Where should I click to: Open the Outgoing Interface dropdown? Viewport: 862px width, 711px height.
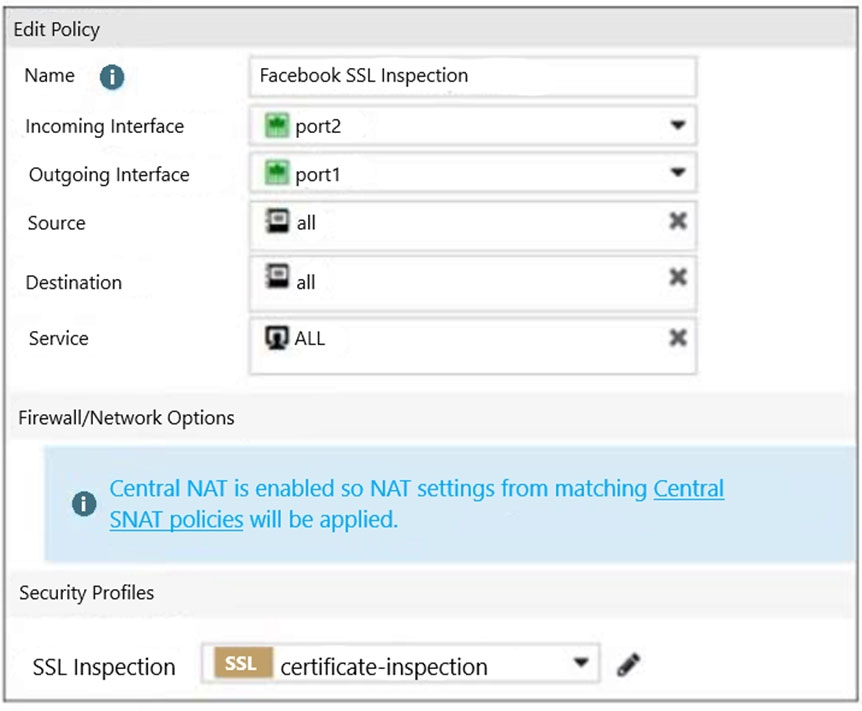(x=678, y=173)
